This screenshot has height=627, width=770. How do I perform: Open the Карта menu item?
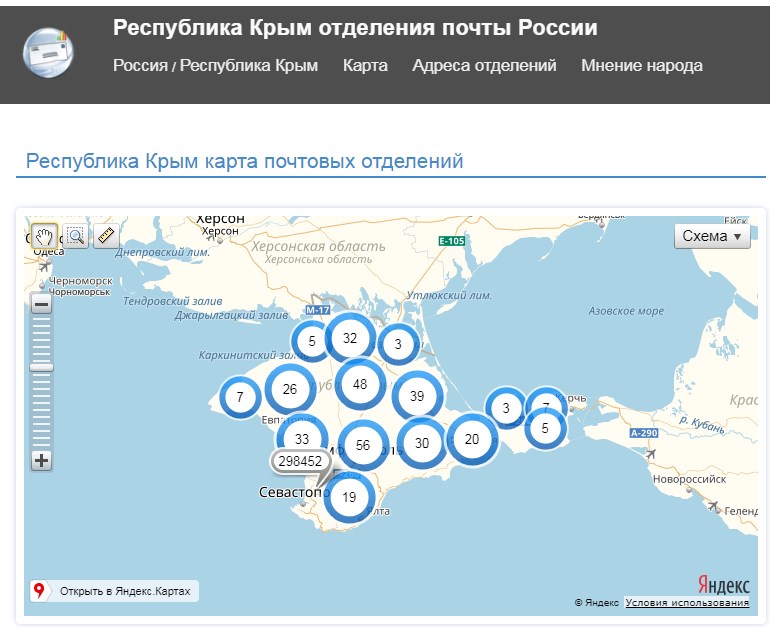(365, 66)
